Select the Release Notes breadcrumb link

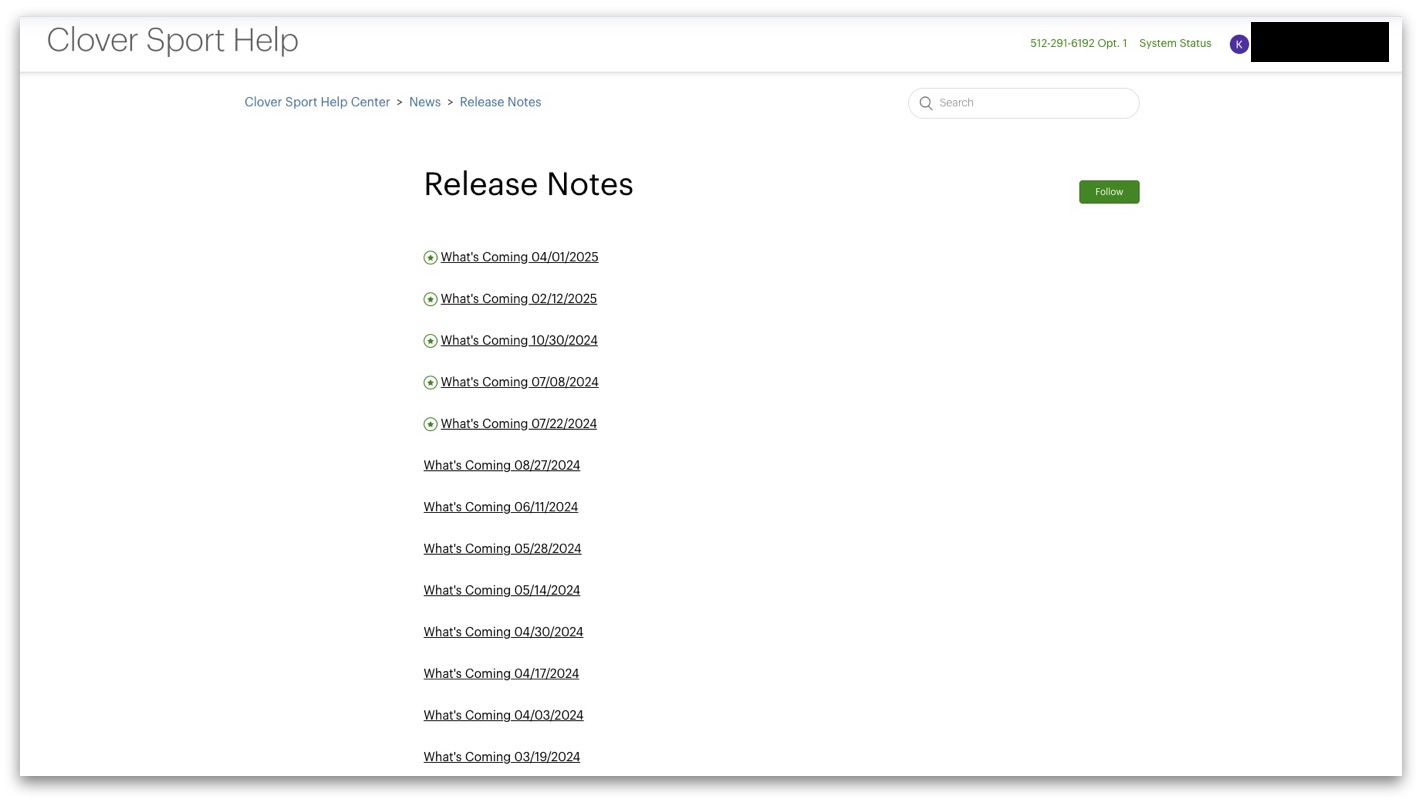click(x=500, y=102)
